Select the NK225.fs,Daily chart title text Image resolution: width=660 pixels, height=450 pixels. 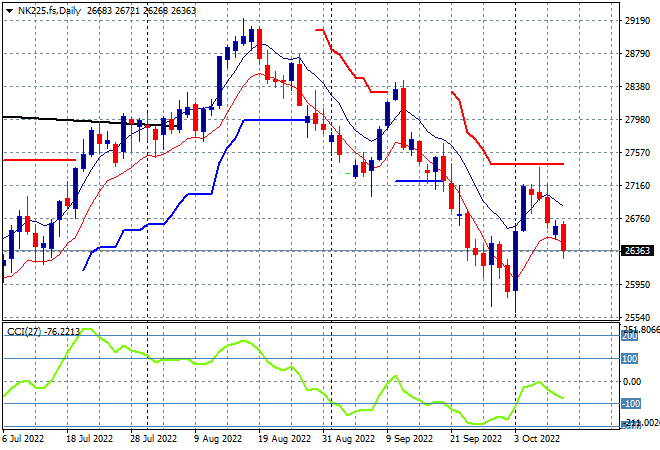coord(49,11)
